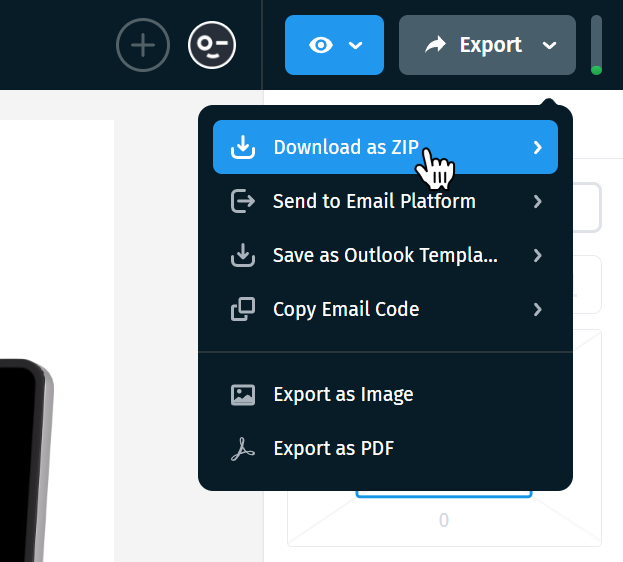Click the Download as ZIP tray icon
623x562 pixels.
243,147
